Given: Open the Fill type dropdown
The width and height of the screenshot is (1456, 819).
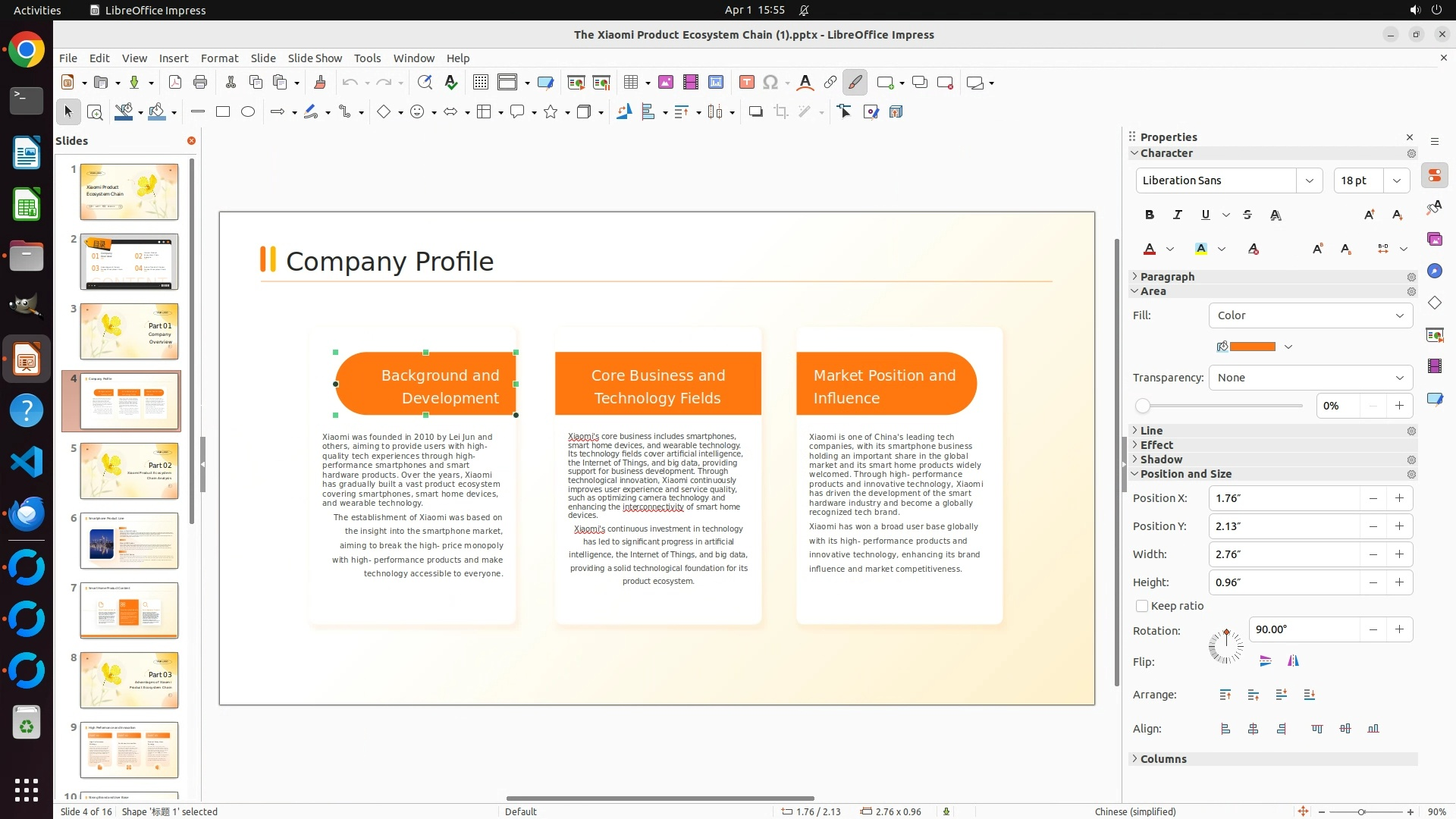Looking at the screenshot, I should click(1310, 315).
